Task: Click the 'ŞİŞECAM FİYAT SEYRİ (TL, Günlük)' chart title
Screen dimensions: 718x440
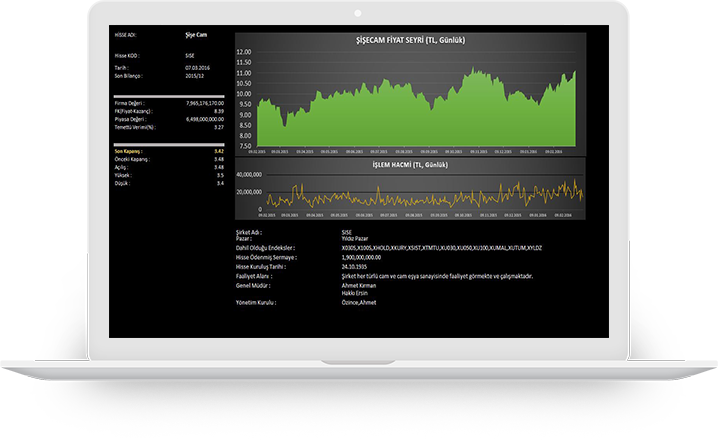Action: [410, 40]
